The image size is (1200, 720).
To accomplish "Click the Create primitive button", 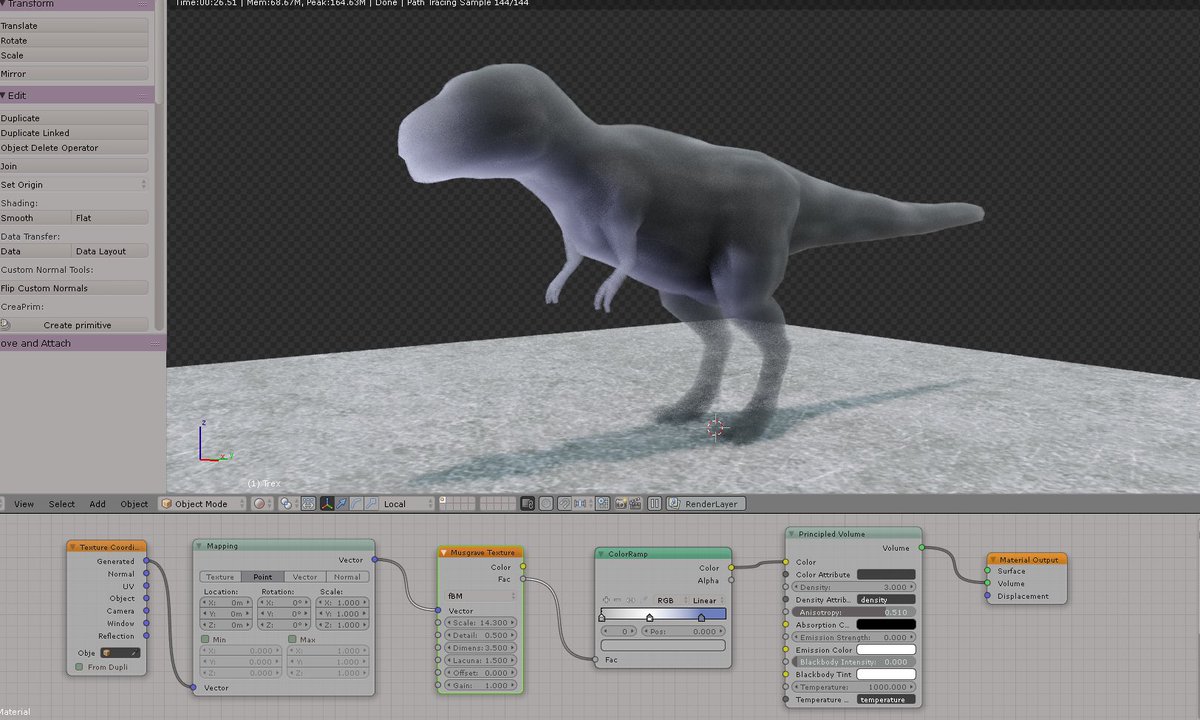I will pyautogui.click(x=74, y=325).
